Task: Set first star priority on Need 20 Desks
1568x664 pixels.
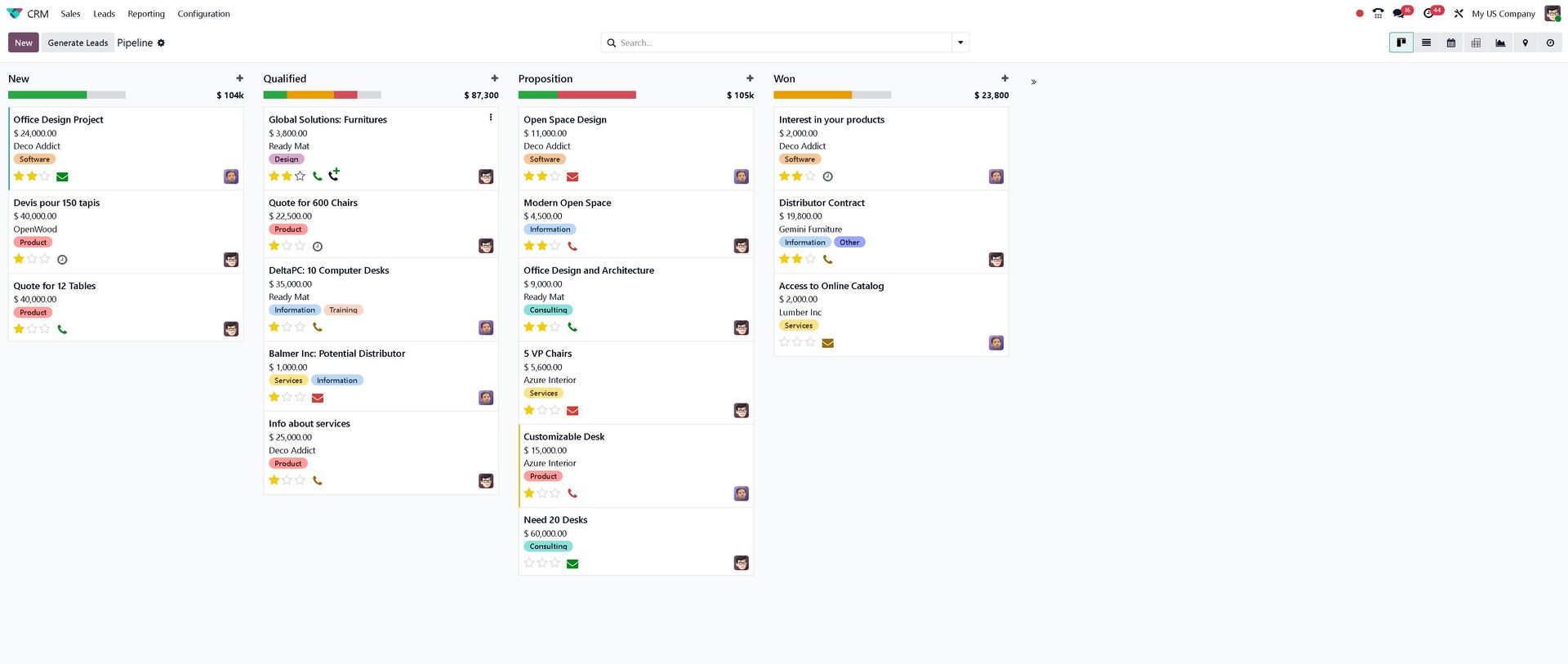Action: (x=529, y=563)
